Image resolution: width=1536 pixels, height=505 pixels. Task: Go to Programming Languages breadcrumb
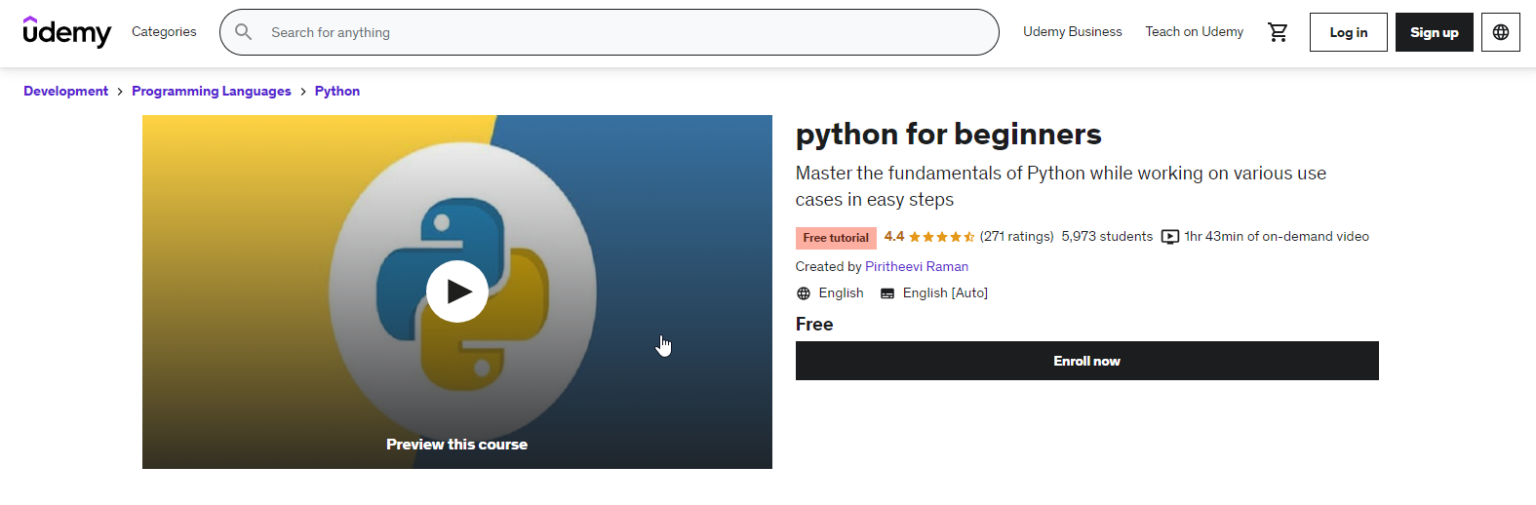click(211, 91)
